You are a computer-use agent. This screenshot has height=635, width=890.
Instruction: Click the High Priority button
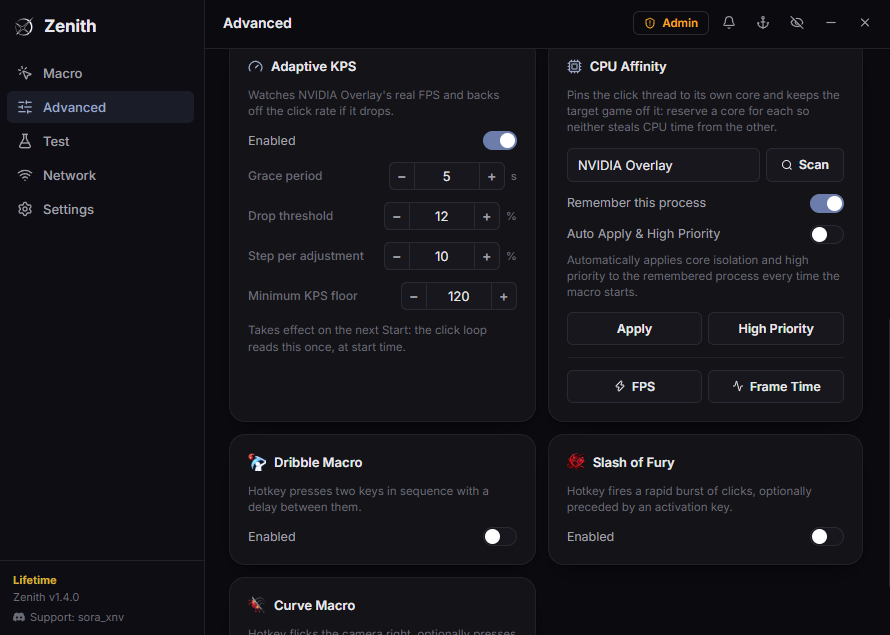[x=776, y=329]
